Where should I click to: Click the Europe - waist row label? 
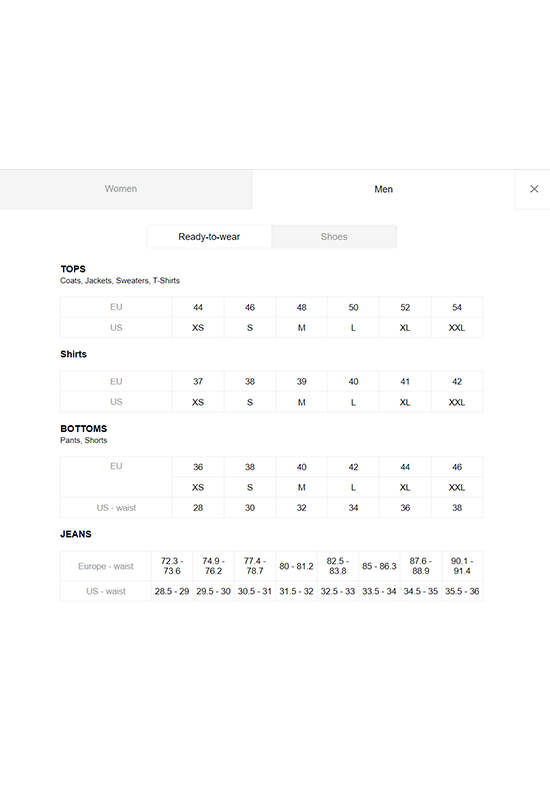tap(106, 566)
